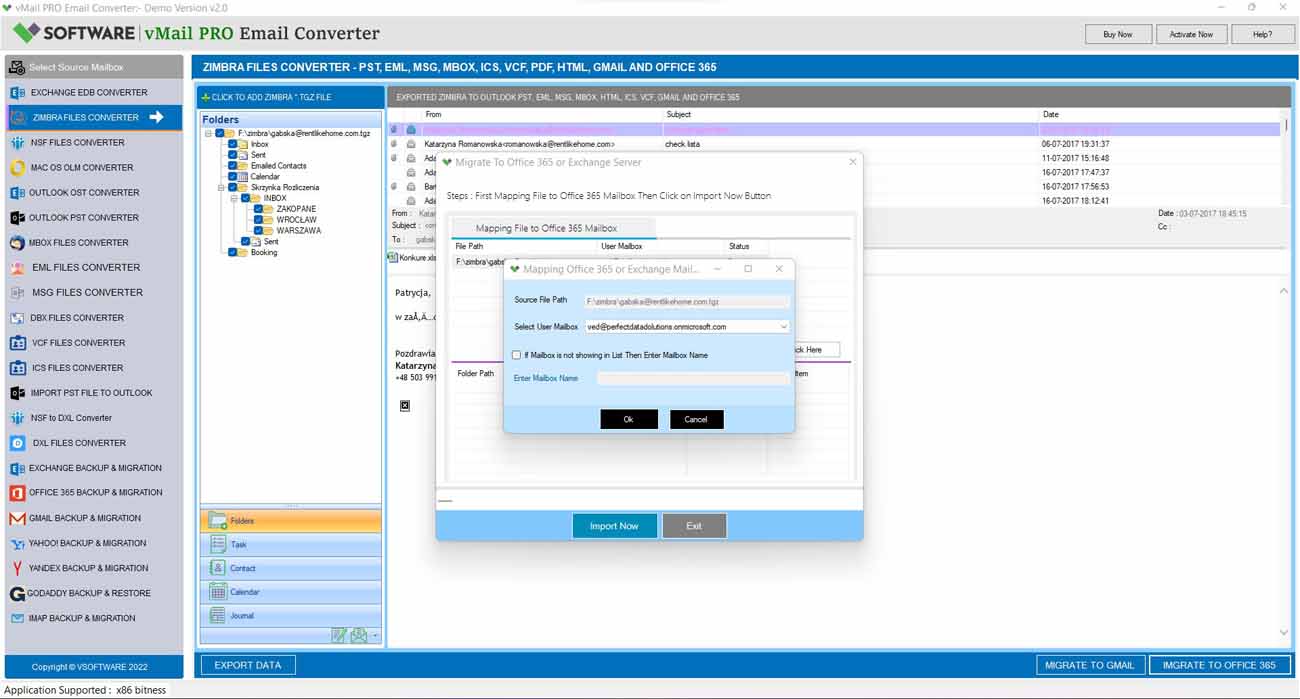Click the Help? button
Viewport: 1300px width, 699px height.
(x=1263, y=34)
